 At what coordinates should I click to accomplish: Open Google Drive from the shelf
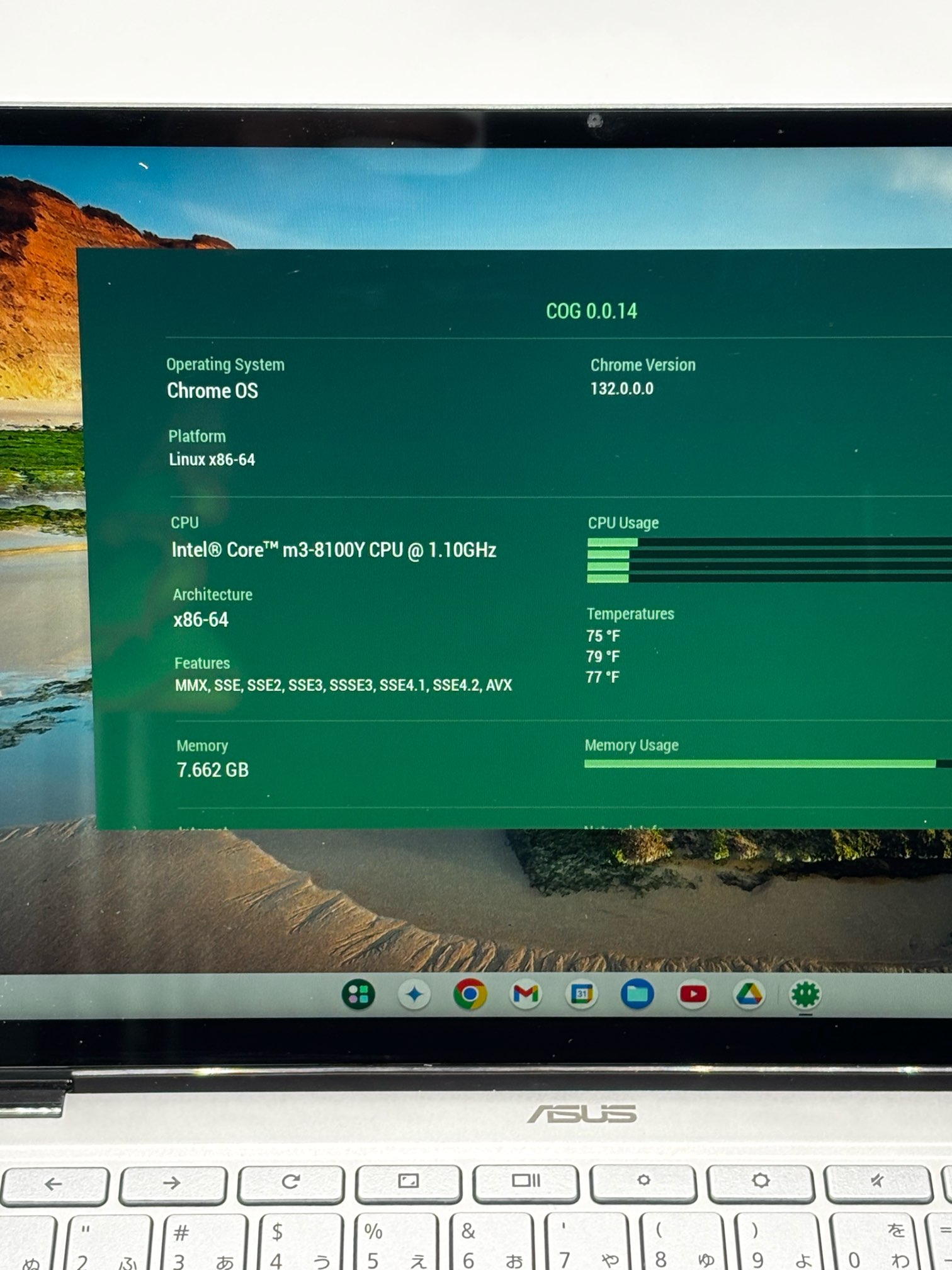(749, 995)
